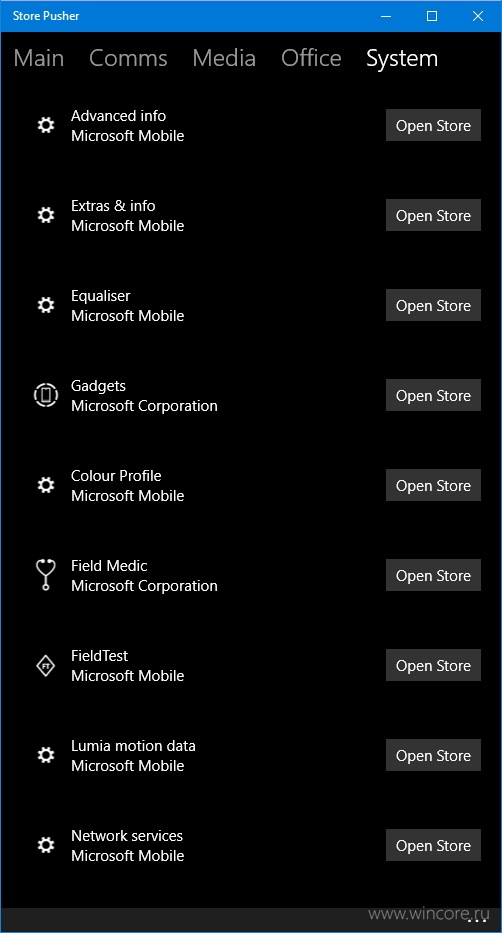Open Store for Advanced info

point(433,125)
